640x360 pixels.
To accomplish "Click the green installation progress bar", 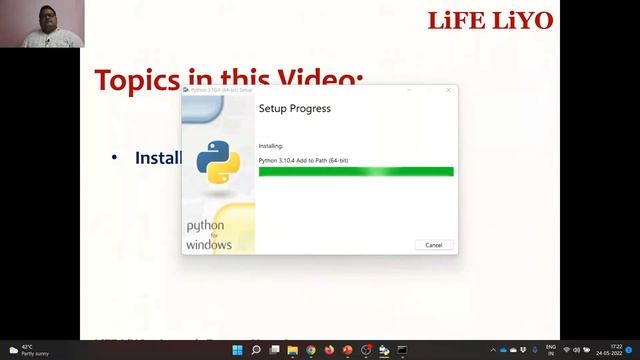I will pos(356,171).
